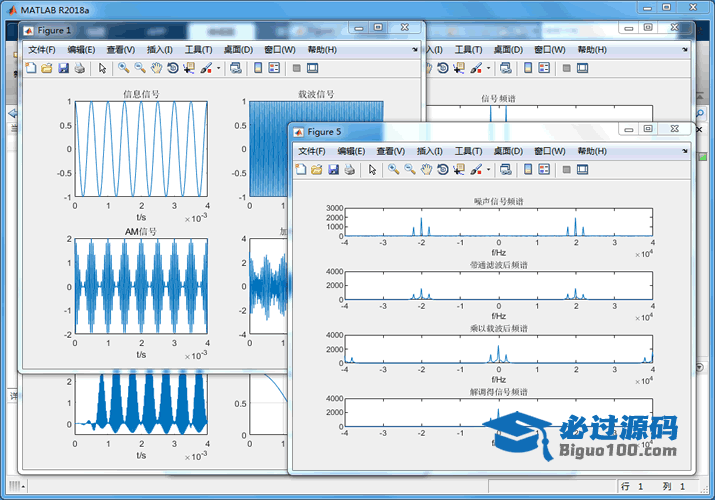Viewport: 715px width, 500px height.
Task: Click Show Plot Tools button in Figure 1
Action: [313, 68]
